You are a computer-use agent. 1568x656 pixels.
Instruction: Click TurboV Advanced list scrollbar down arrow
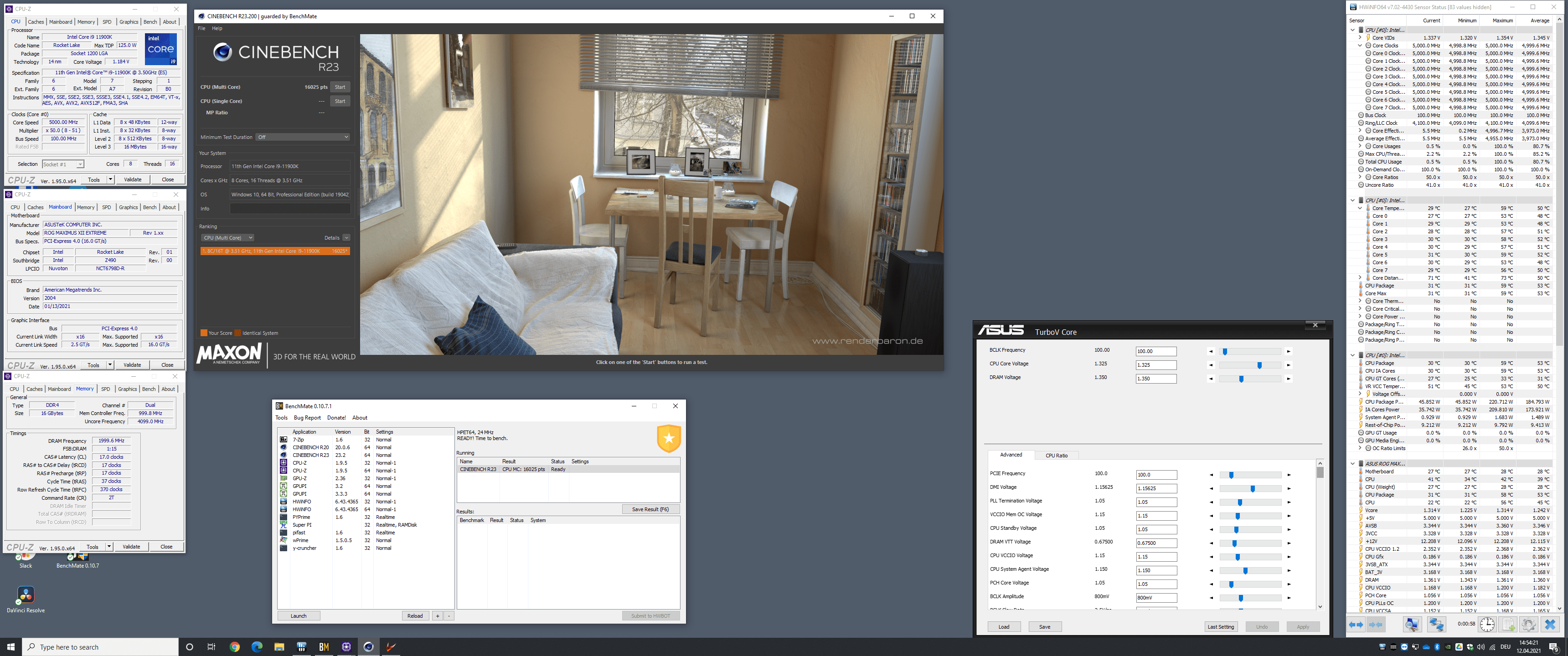tap(1320, 606)
